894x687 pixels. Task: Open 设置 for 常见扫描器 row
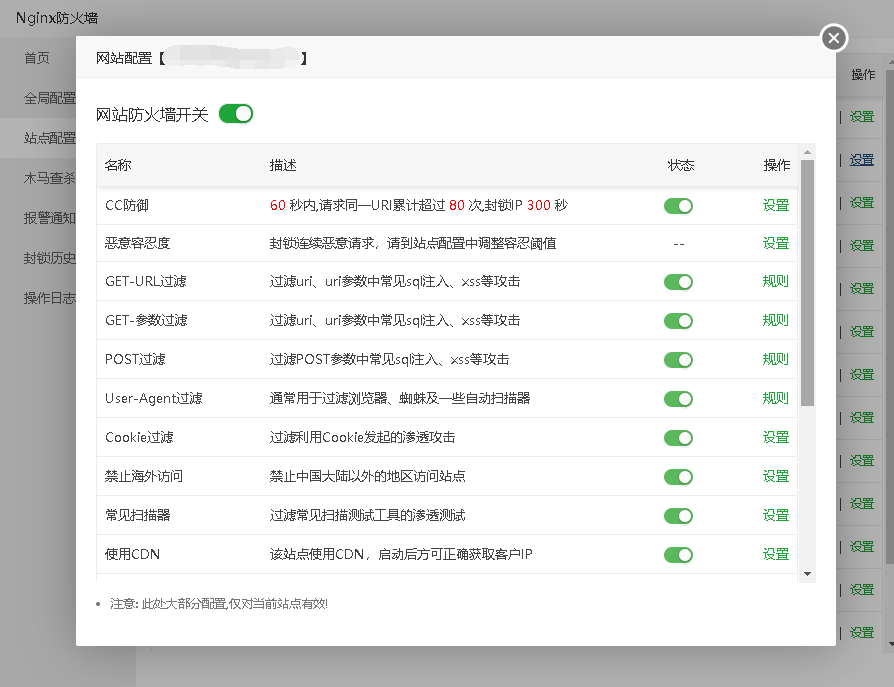click(x=776, y=515)
